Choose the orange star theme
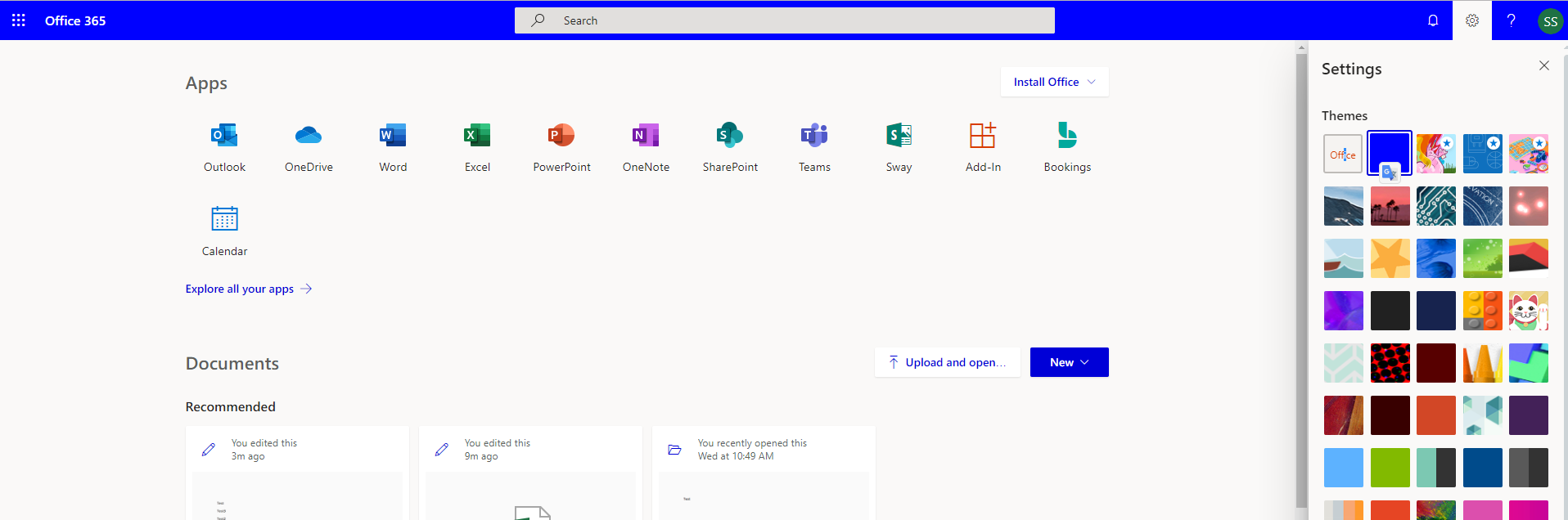Screen dimensions: 1568x520 1390,258
